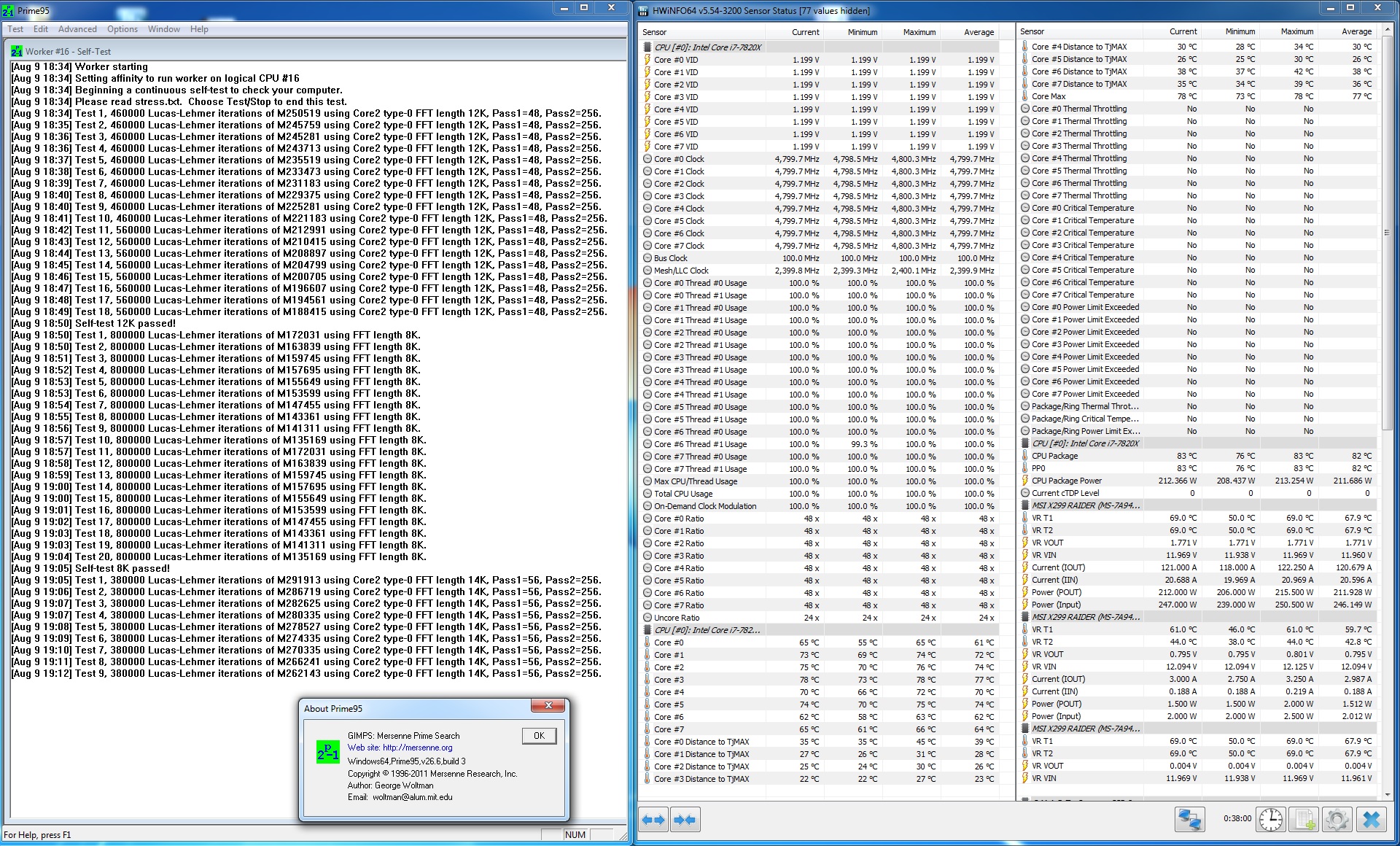Click the clock icon beside Total CPU Usage
This screenshot has height=846, width=1400.
tap(647, 494)
